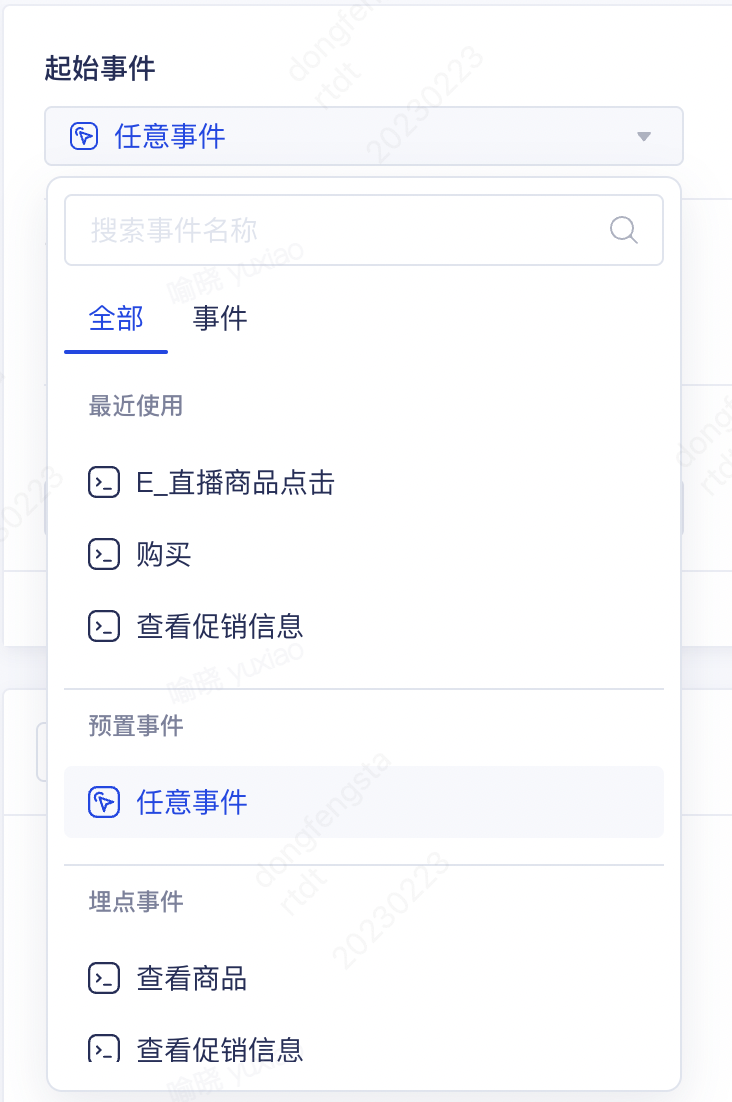Choose the 任意事件 preset event row
This screenshot has height=1102, width=732.
[192, 802]
